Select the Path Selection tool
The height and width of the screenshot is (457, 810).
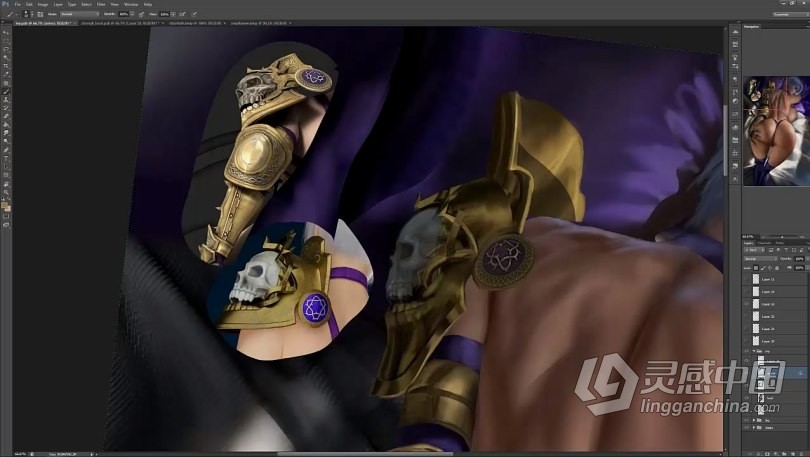tap(6, 167)
